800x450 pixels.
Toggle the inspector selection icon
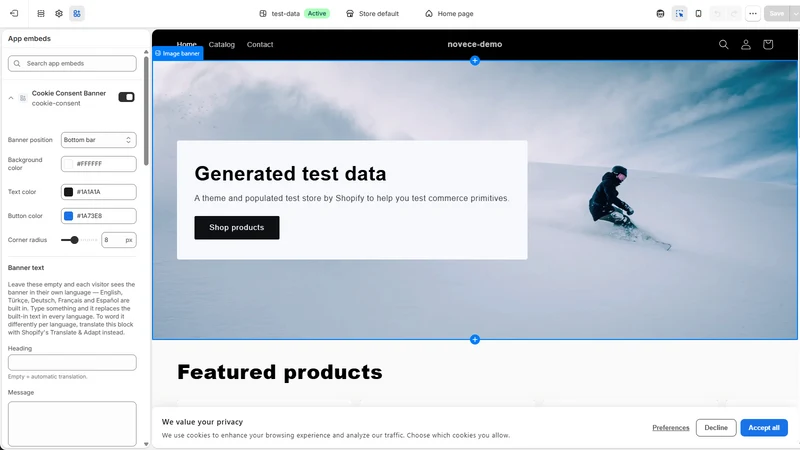coord(680,14)
